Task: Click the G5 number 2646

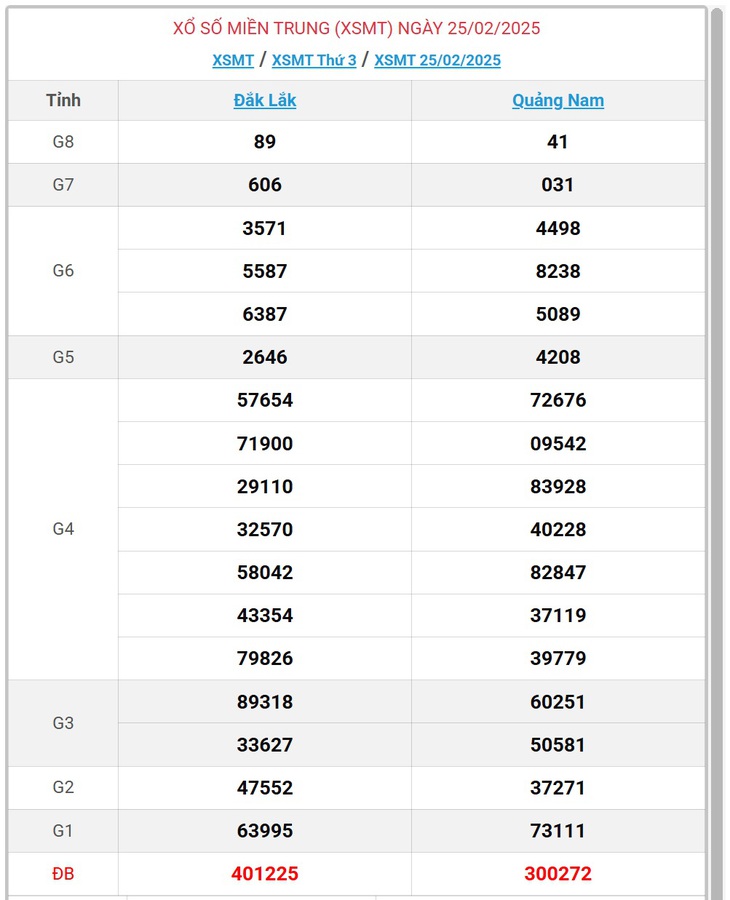Action: [265, 357]
